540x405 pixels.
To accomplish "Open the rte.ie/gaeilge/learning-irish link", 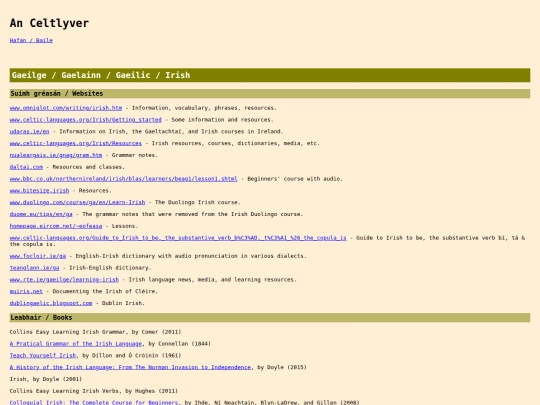I will (x=64, y=279).
